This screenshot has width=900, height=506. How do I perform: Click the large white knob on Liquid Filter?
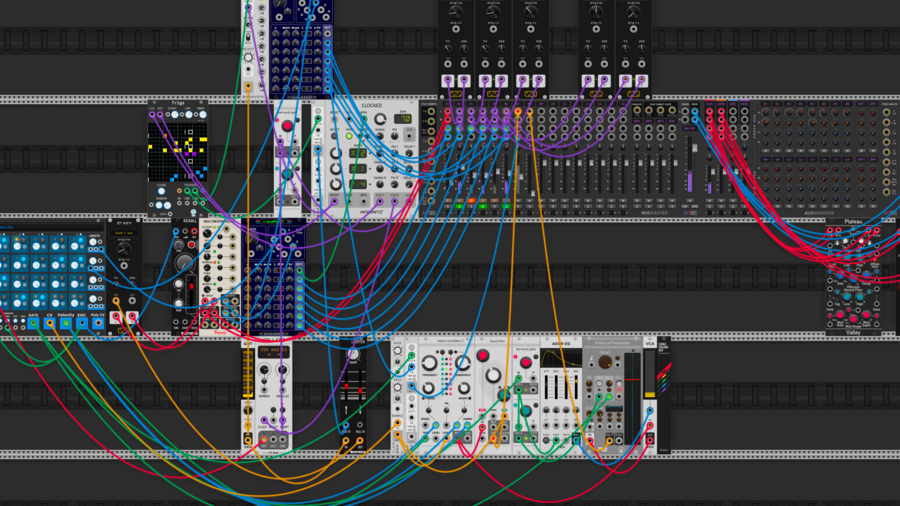click(x=493, y=376)
